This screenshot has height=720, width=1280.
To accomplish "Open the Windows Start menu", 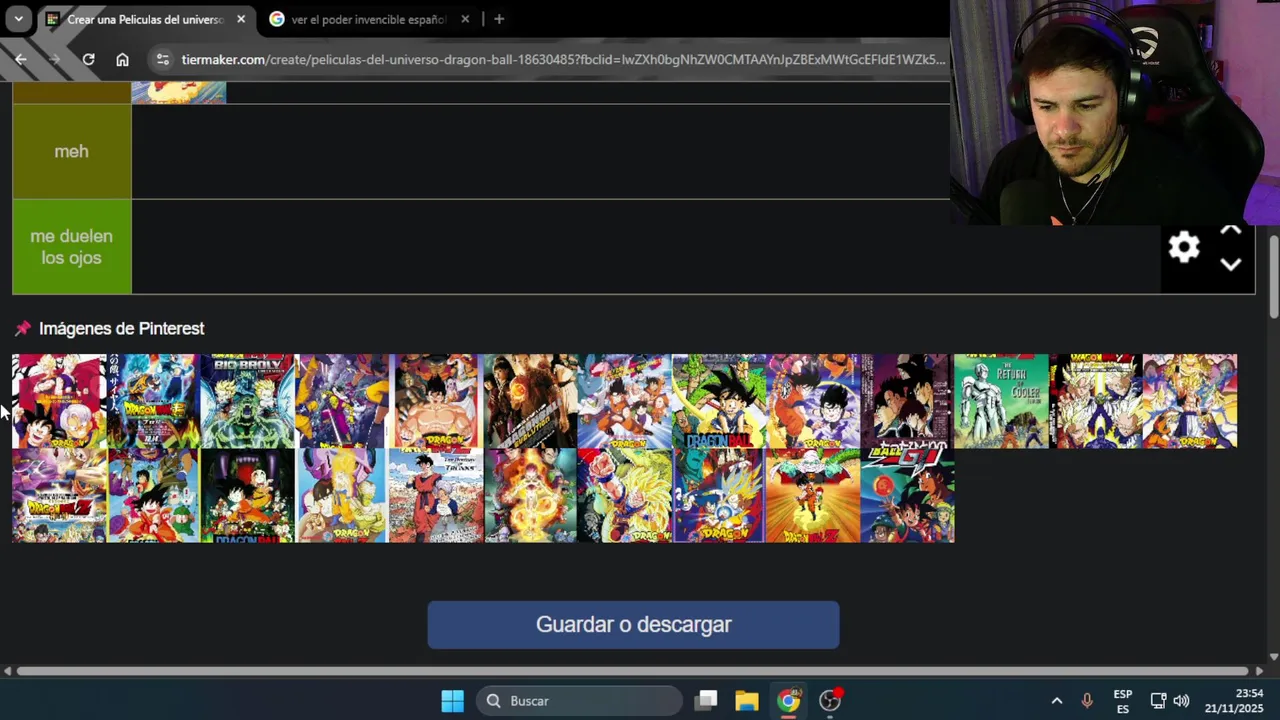I will coord(452,701).
